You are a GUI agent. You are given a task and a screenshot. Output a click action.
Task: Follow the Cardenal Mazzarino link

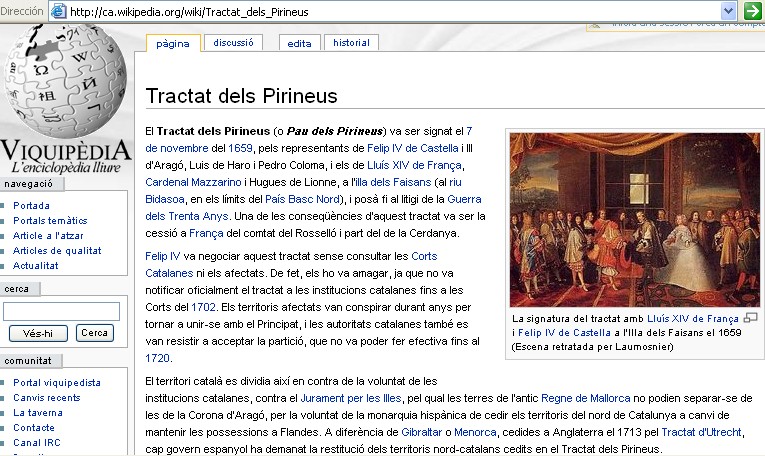click(x=193, y=182)
